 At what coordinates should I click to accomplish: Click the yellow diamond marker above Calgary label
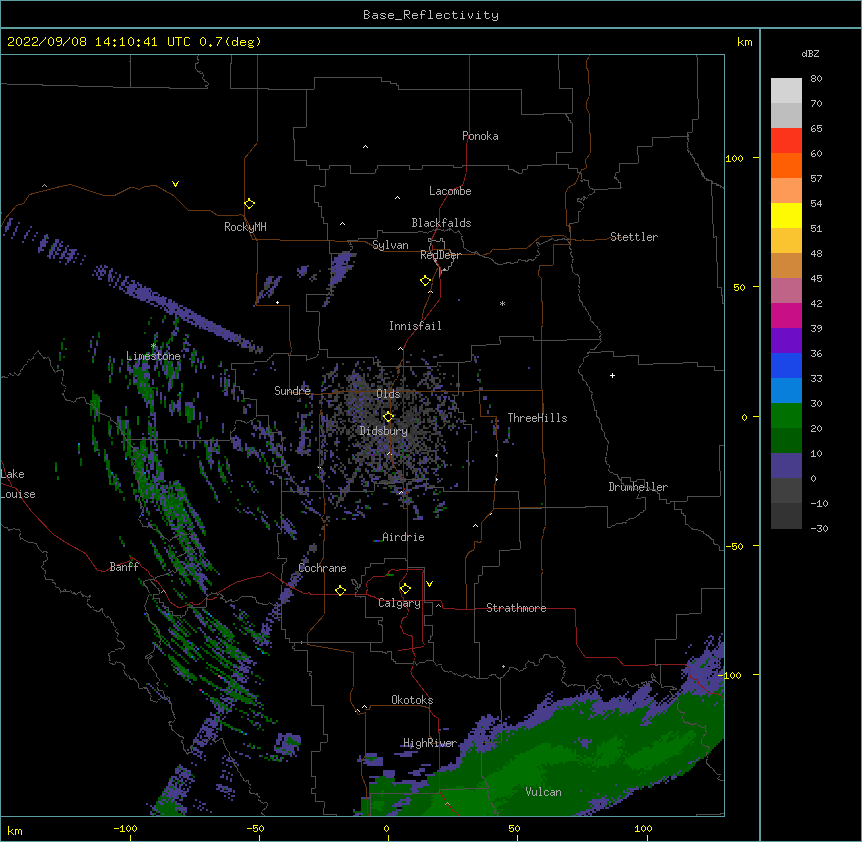point(405,589)
